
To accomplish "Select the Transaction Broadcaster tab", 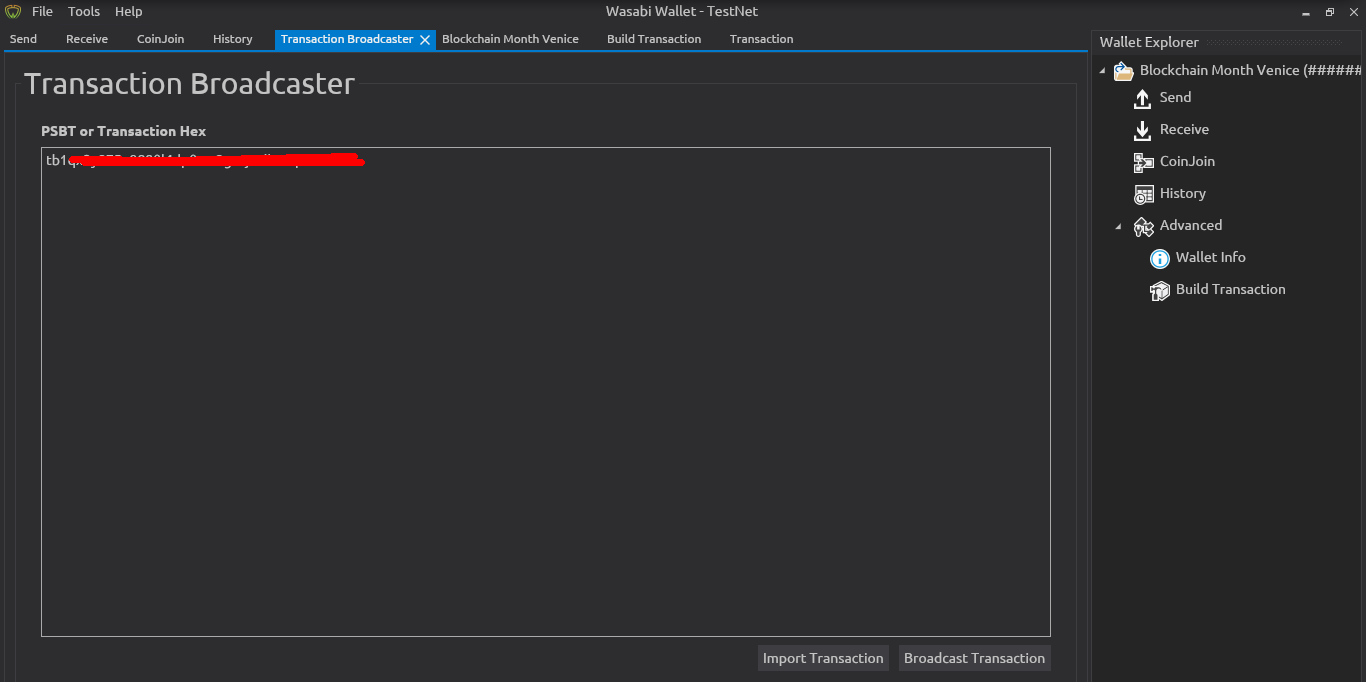I will [347, 39].
